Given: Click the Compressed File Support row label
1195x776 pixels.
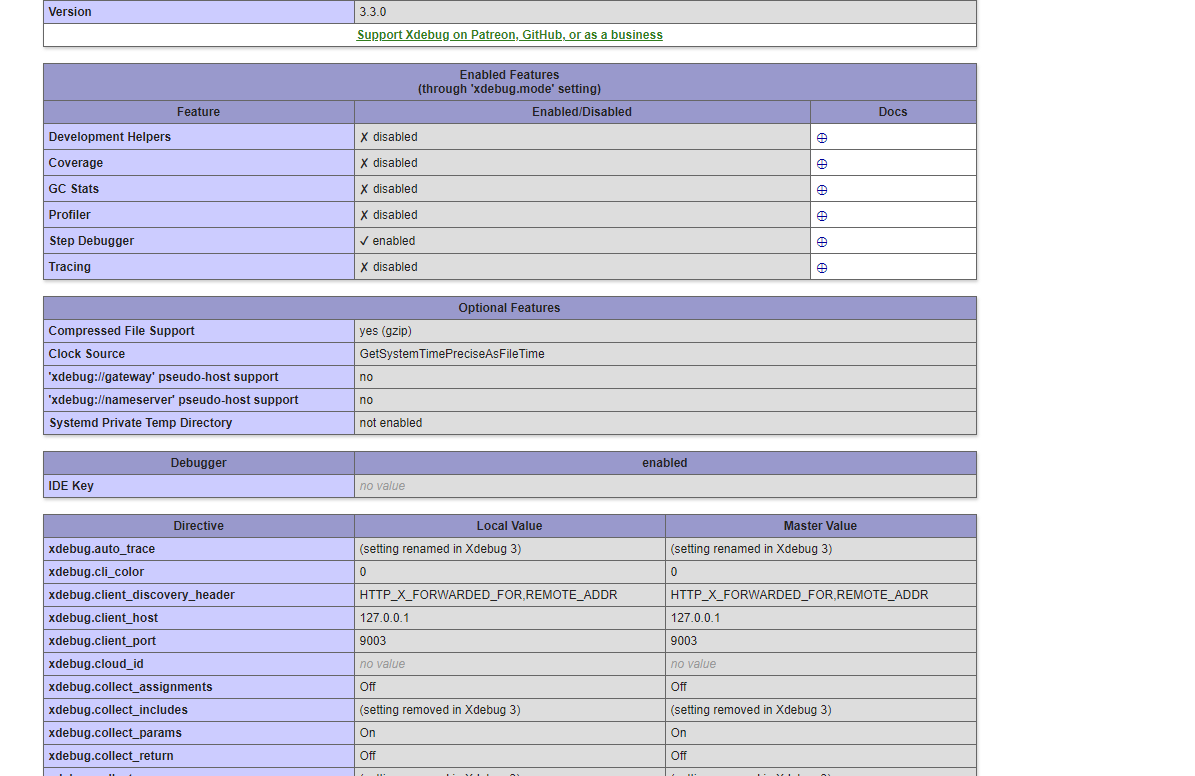Looking at the screenshot, I should tap(122, 331).
